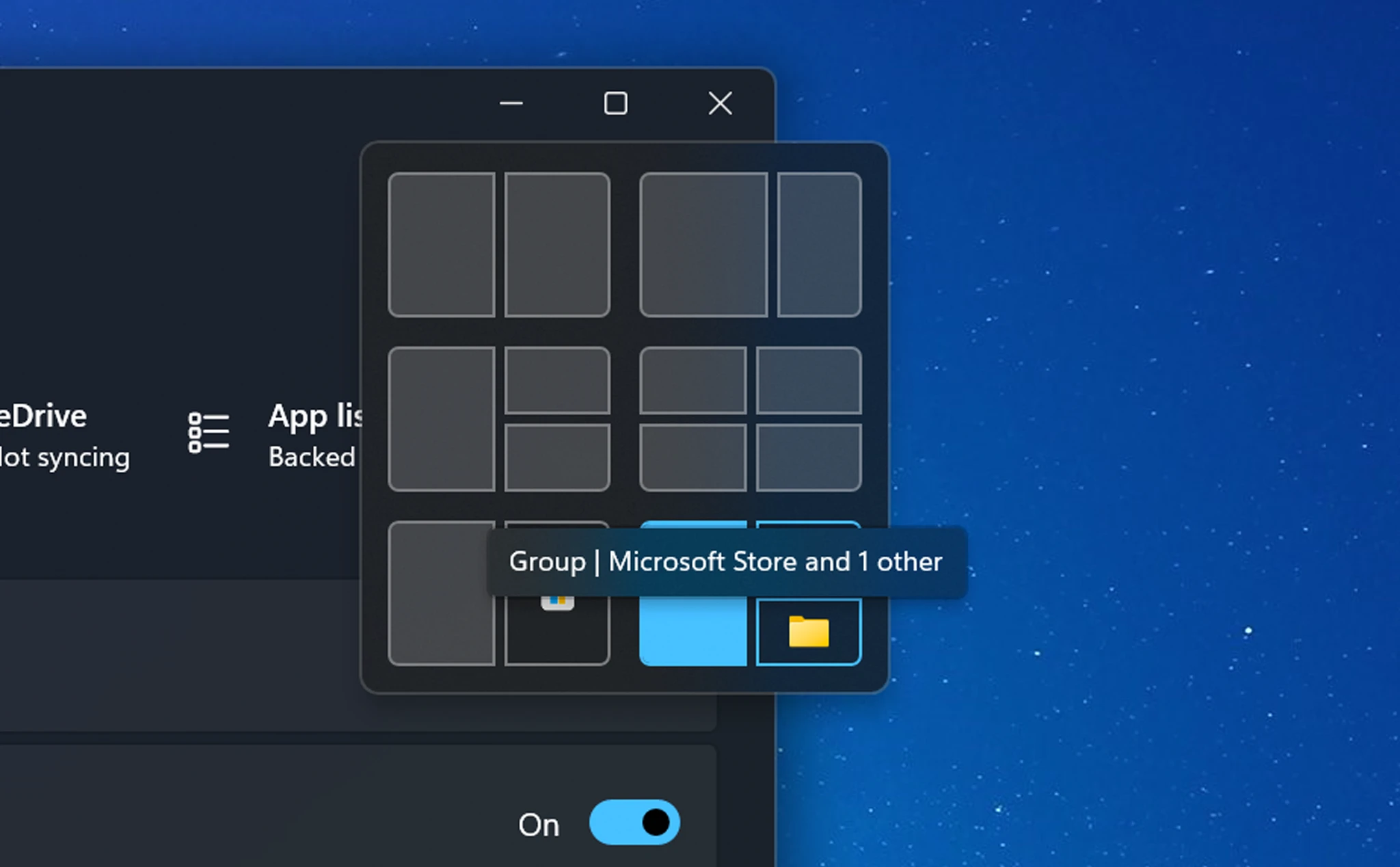Pick bottom-right zone of three-zone layout
This screenshot has width=1400, height=867.
(x=557, y=457)
